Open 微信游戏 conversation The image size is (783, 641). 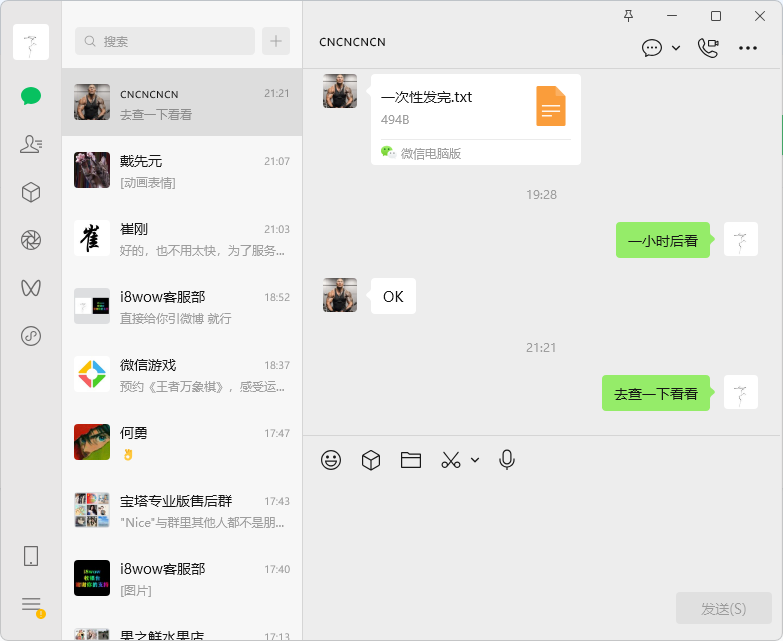[182, 374]
